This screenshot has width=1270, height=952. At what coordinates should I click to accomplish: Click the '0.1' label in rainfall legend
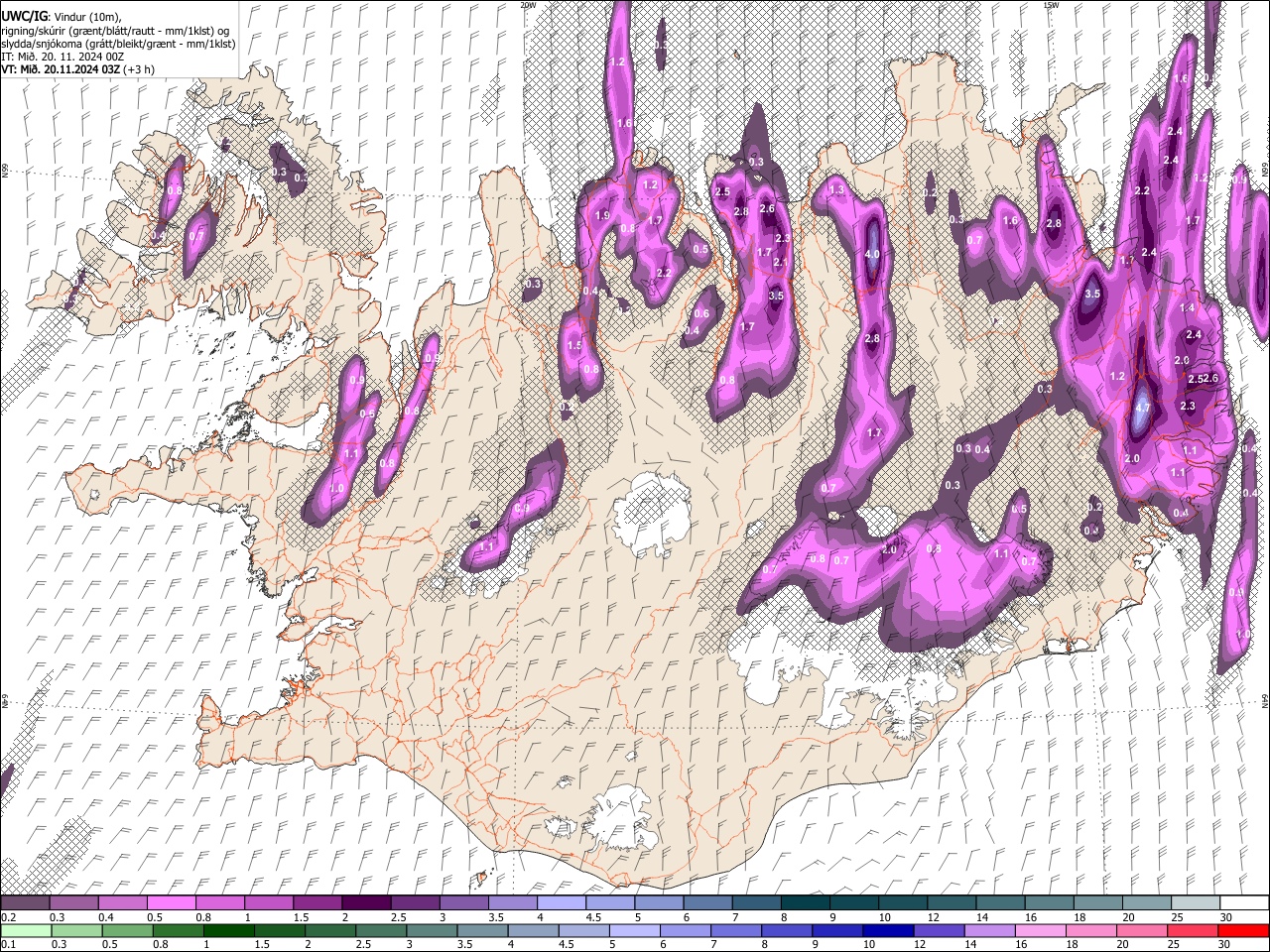8,944
